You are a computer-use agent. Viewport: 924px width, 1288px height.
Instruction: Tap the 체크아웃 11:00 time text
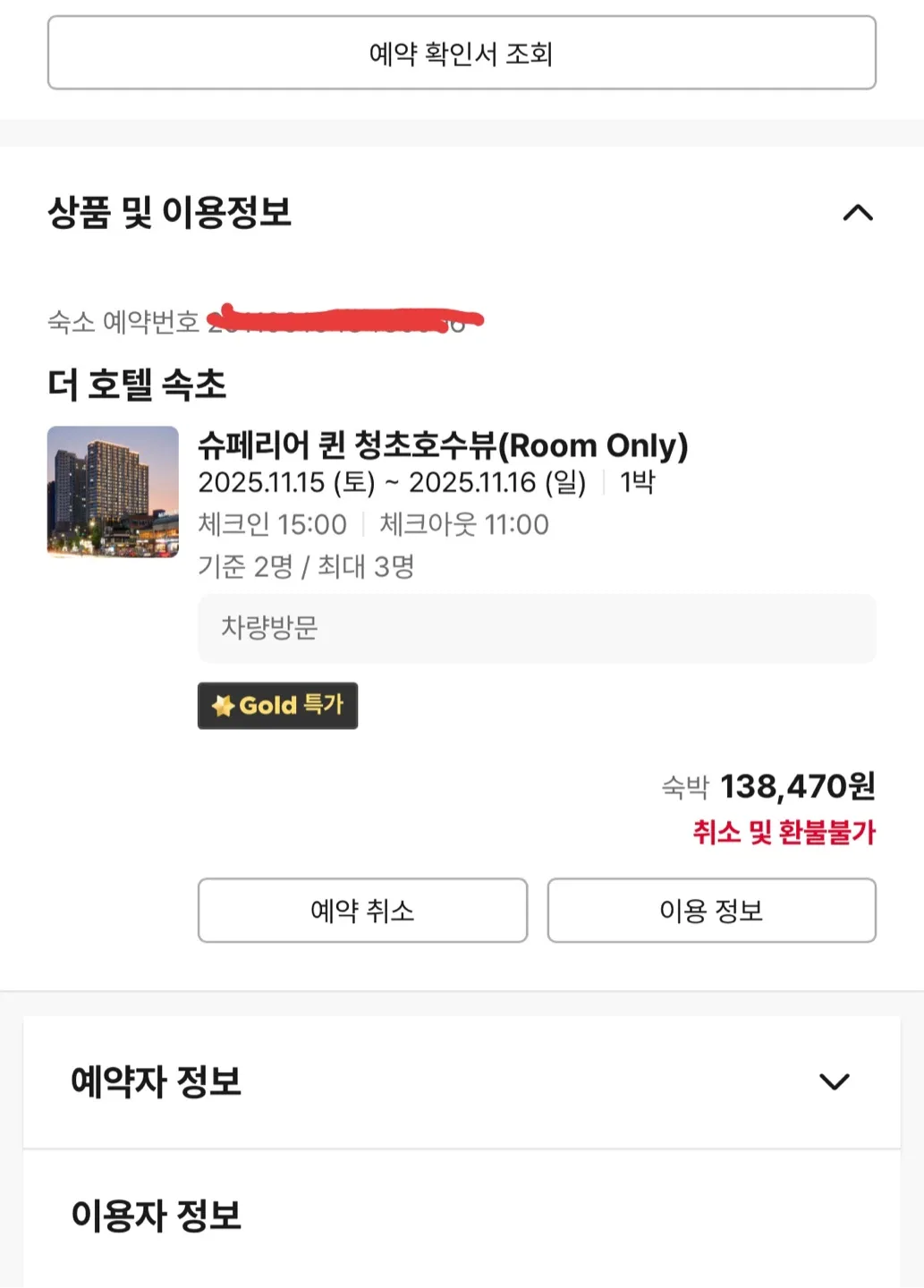464,524
